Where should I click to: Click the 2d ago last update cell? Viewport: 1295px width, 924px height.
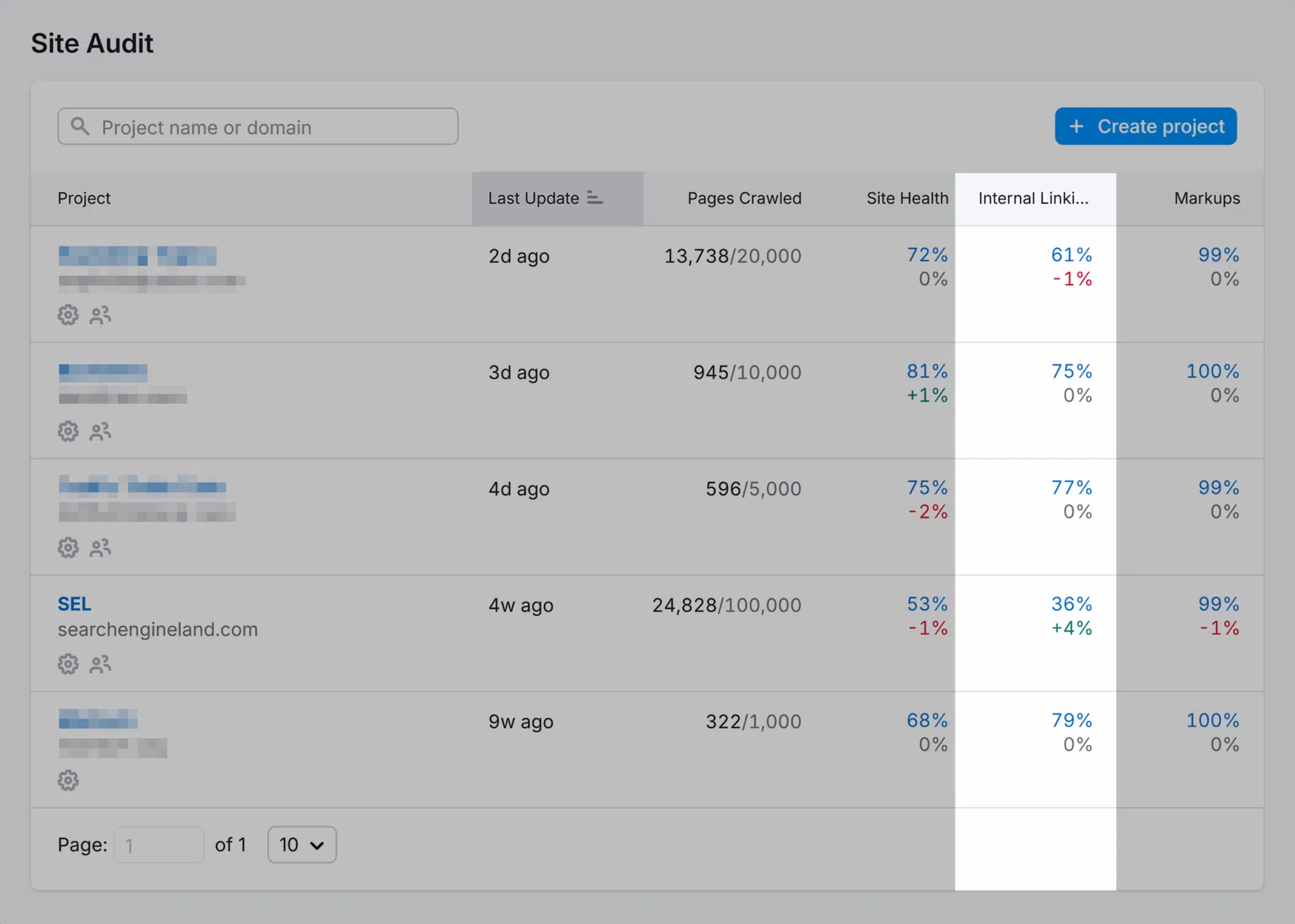point(519,256)
